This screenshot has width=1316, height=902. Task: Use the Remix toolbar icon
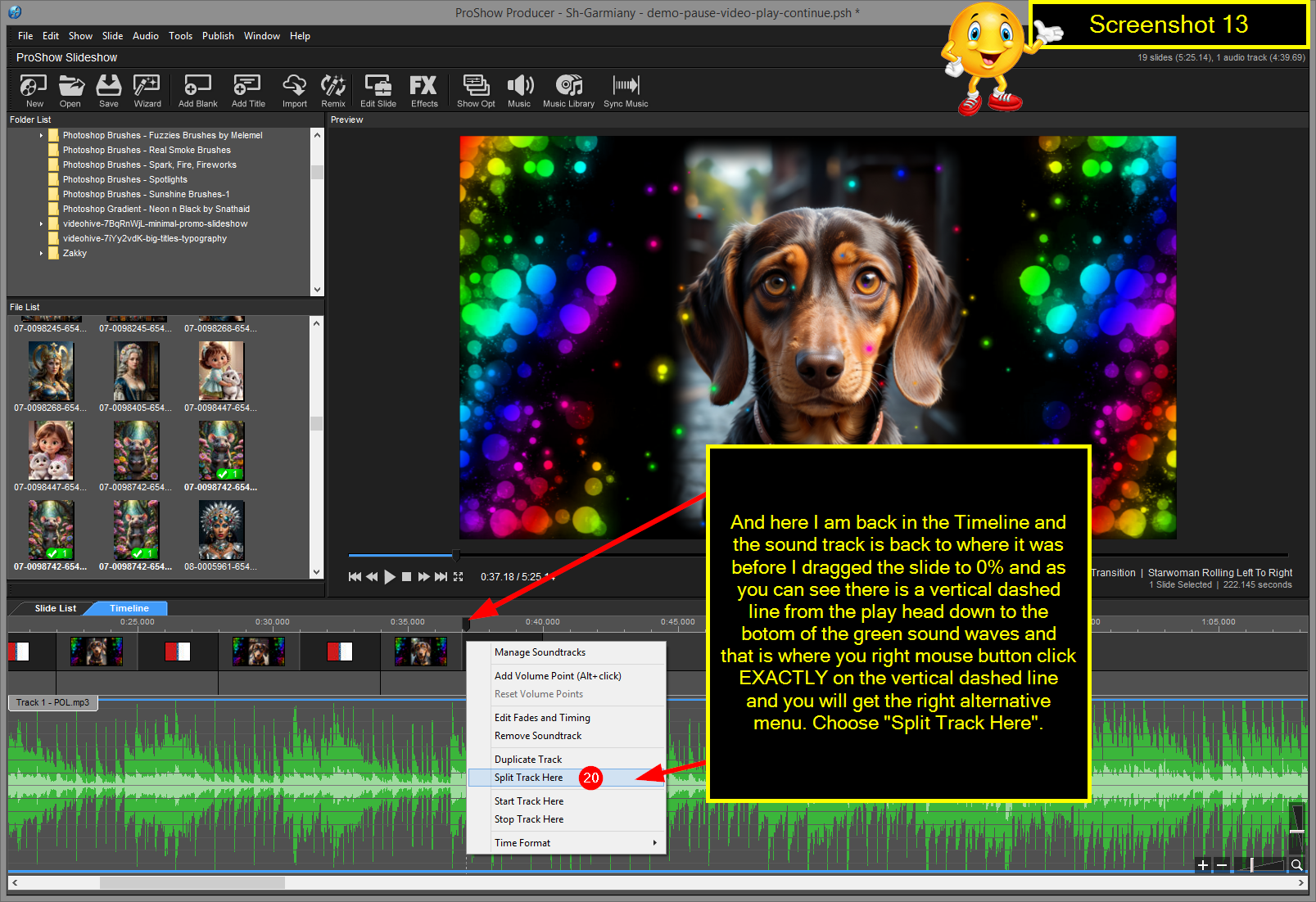point(332,90)
